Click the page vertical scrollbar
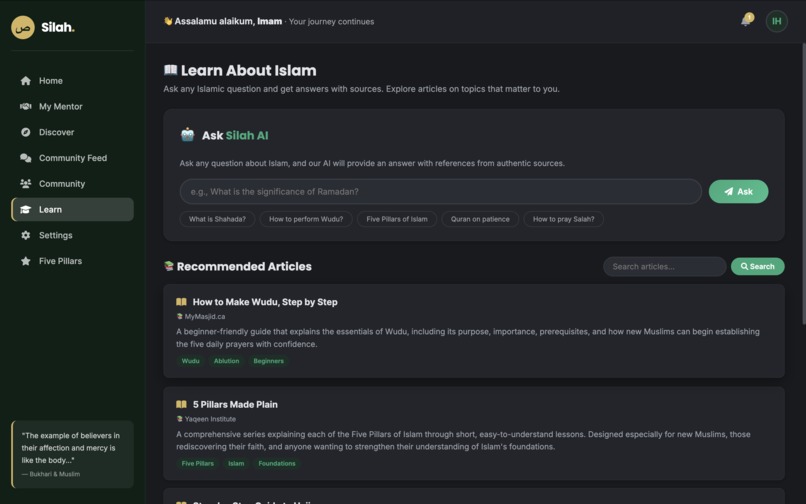Viewport: 806px width, 504px height. click(x=803, y=184)
